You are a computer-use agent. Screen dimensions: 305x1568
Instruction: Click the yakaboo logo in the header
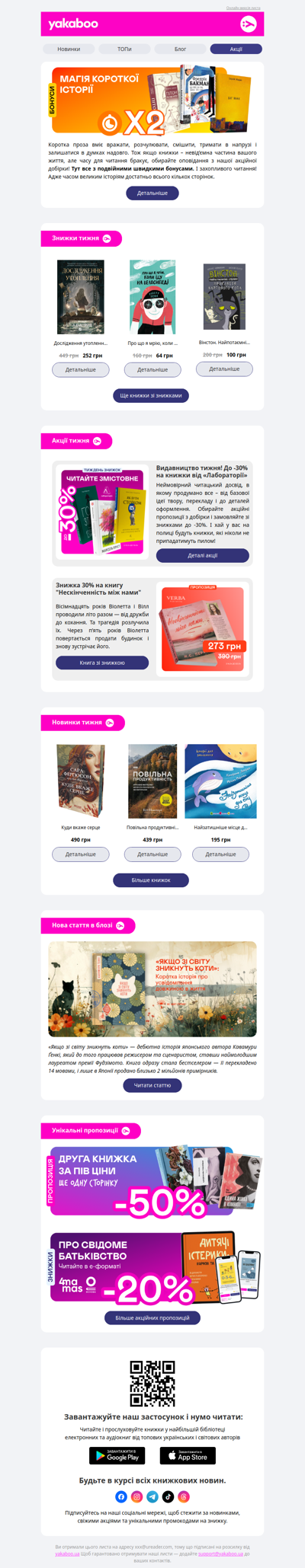point(73,24)
